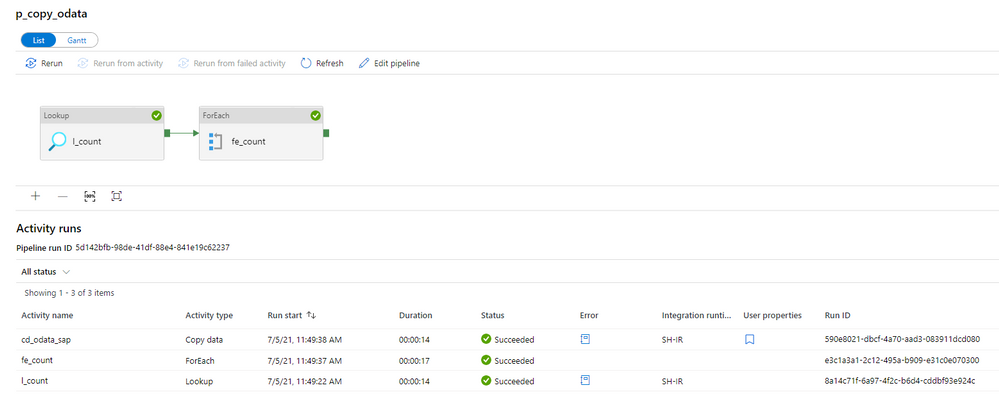
Task: Reset canvas zoom to 100%
Action: click(x=90, y=196)
